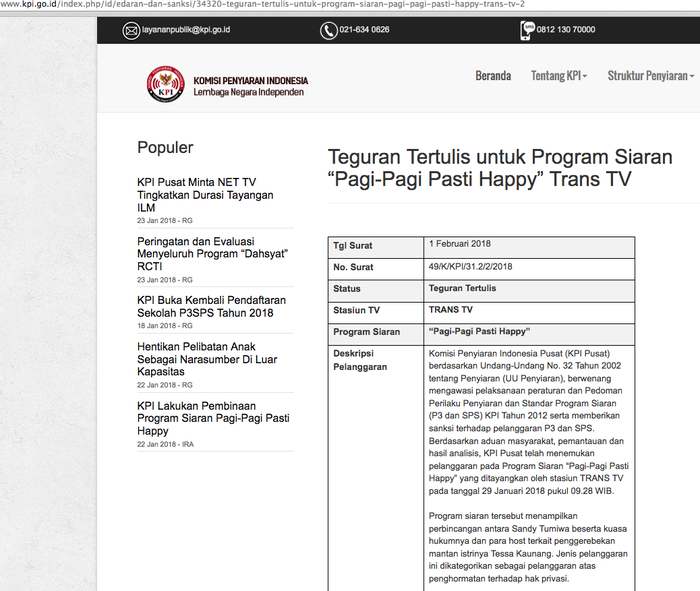Click the URL in the address bar
Image resolution: width=700 pixels, height=591 pixels.
tap(262, 4)
